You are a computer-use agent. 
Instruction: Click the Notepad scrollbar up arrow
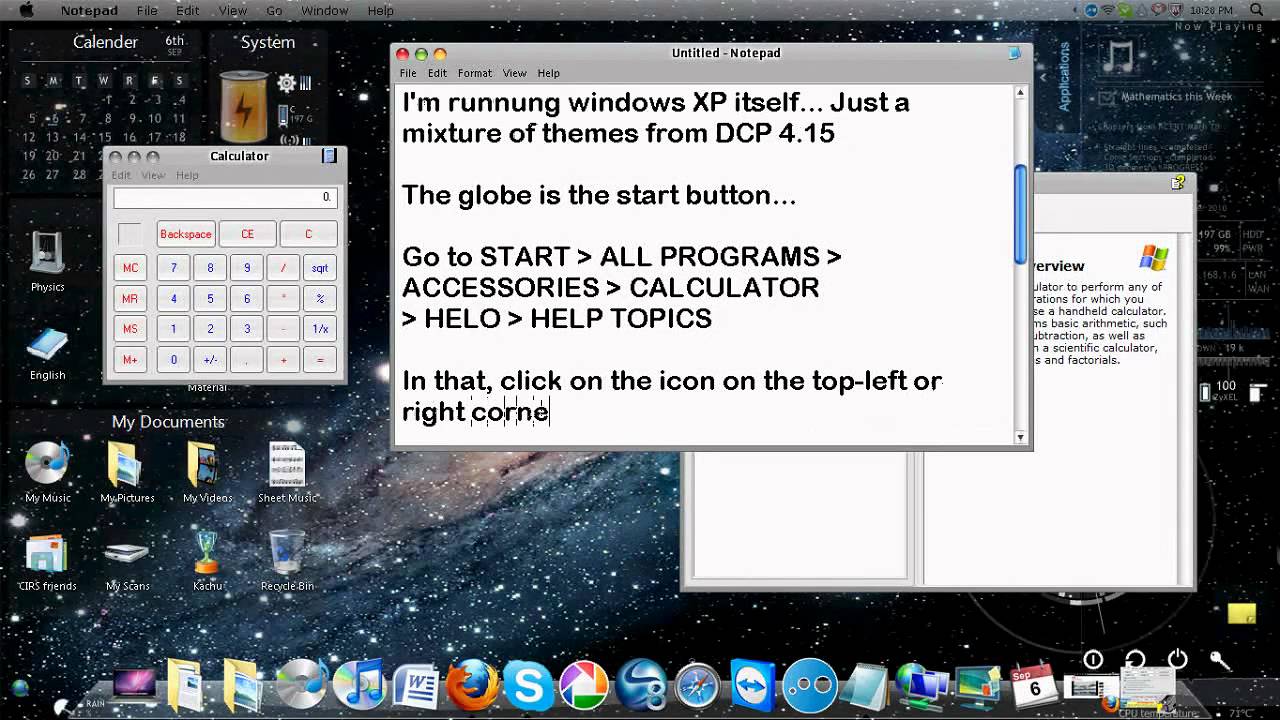[1021, 92]
